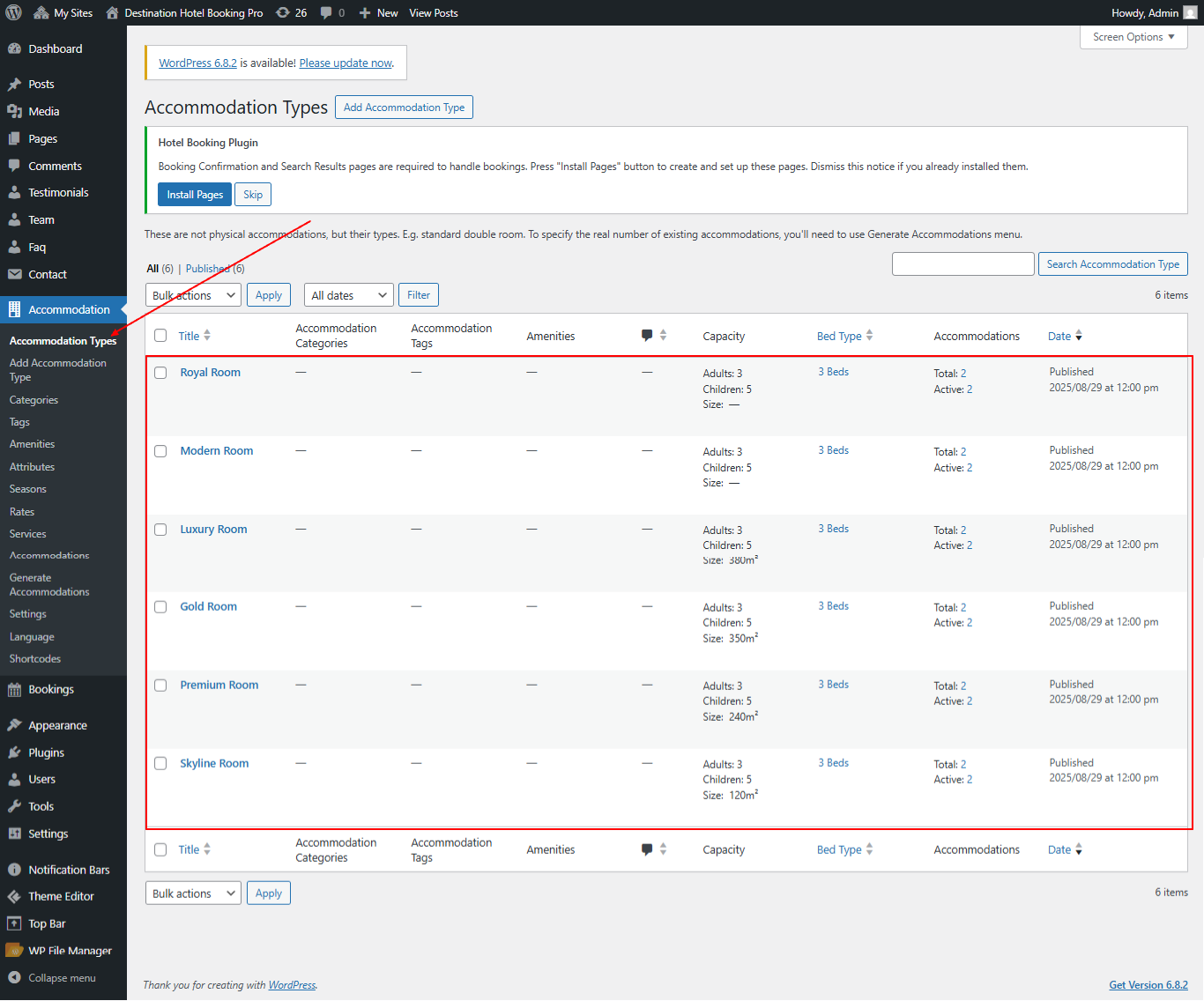Image resolution: width=1204 pixels, height=1001 pixels.
Task: Click the Bookings calendar icon
Action: tap(14, 690)
